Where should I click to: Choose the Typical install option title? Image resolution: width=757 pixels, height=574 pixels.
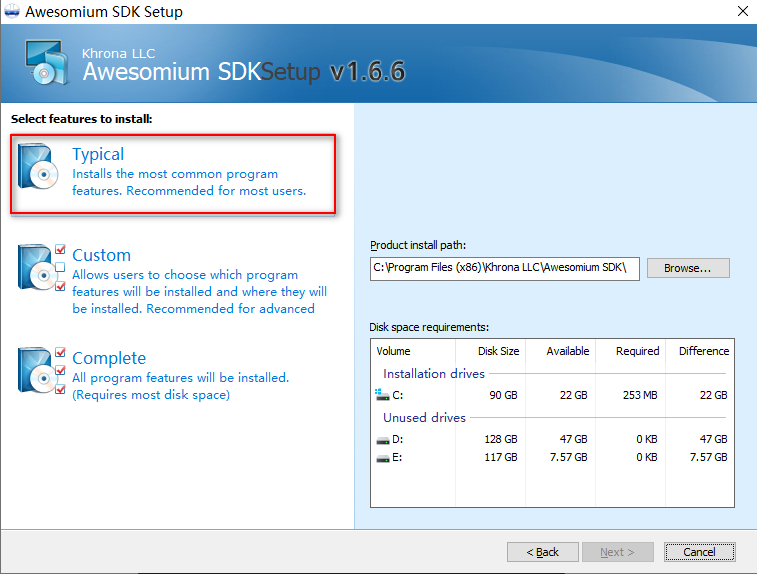coord(98,154)
